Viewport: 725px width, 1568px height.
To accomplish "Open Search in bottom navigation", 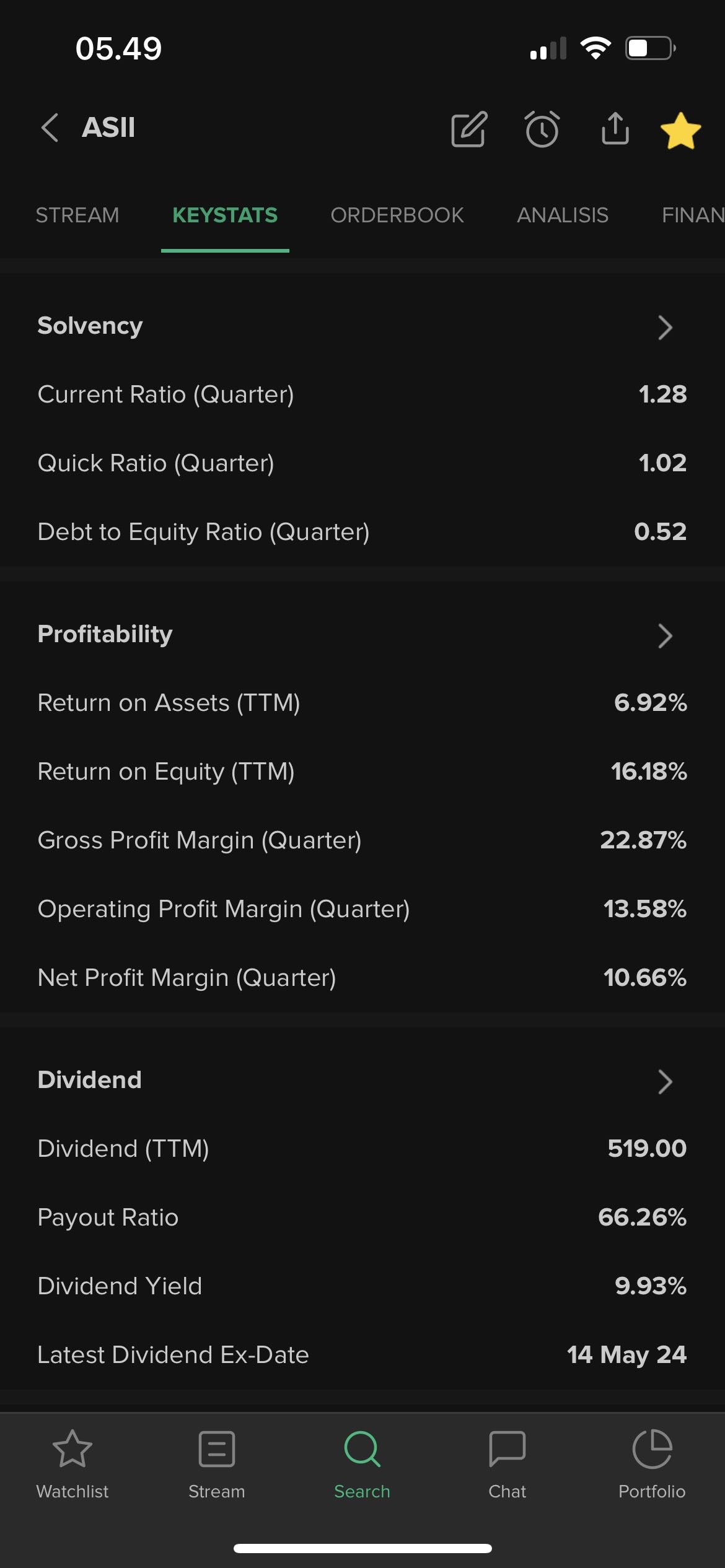I will 362,1464.
